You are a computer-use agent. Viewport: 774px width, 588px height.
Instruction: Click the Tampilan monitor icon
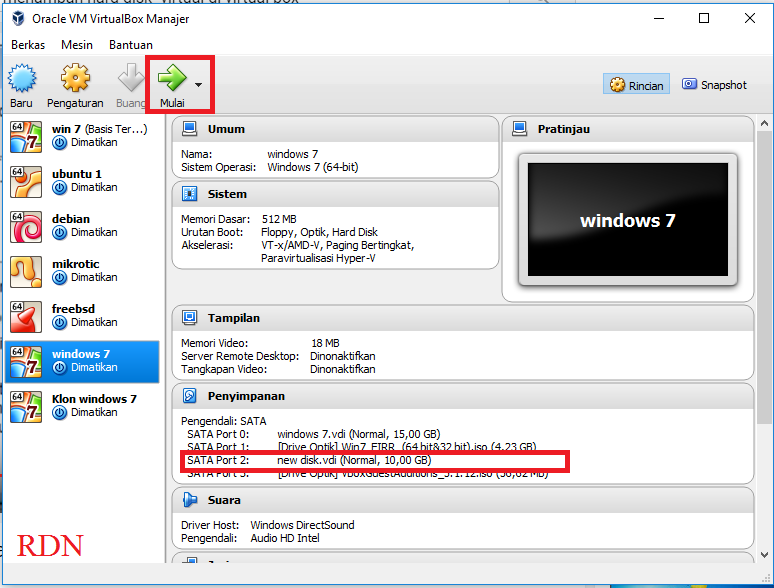pos(189,317)
